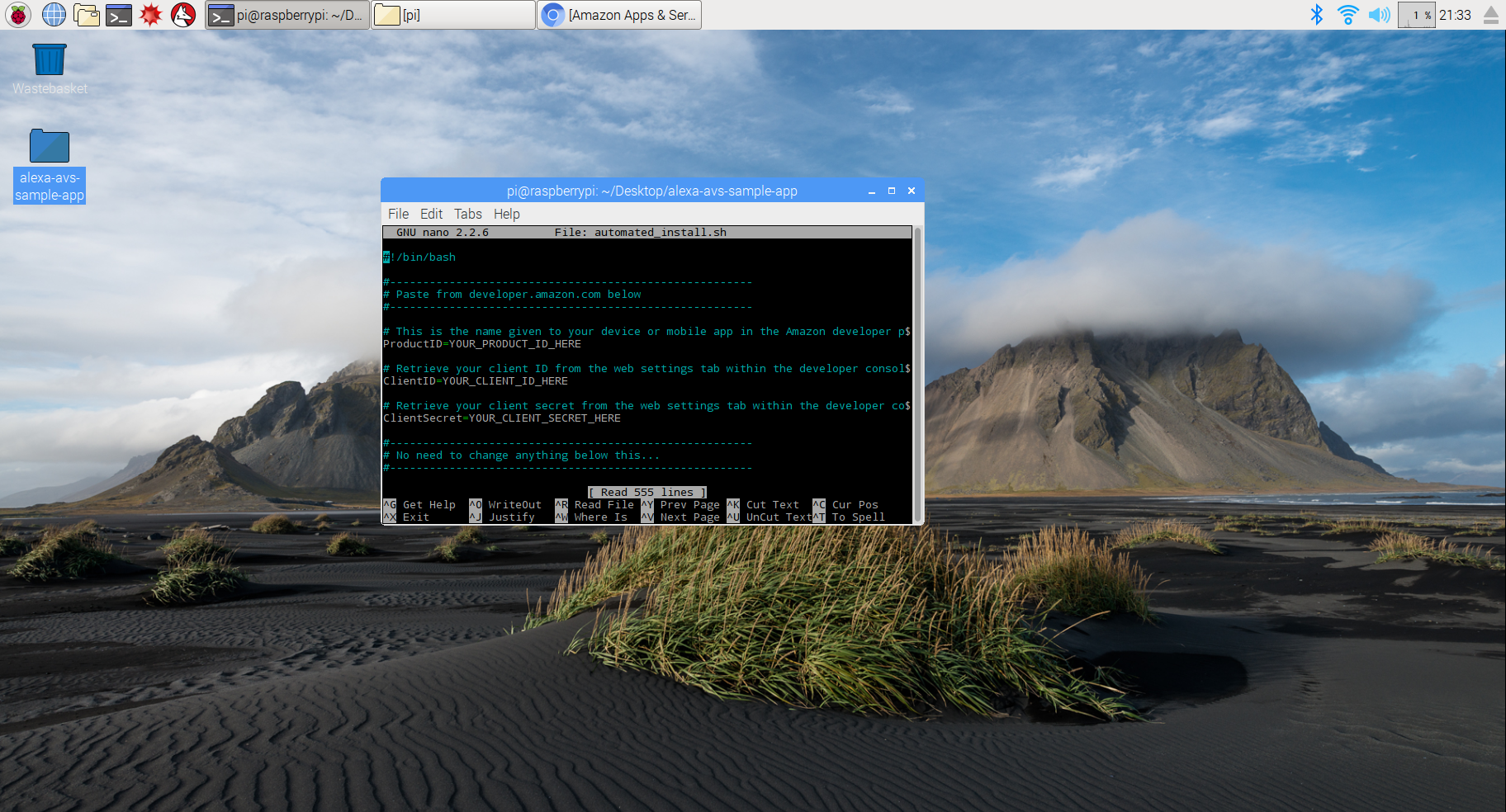1506x812 pixels.
Task: Open the Wastebasket on the desktop
Action: click(49, 58)
